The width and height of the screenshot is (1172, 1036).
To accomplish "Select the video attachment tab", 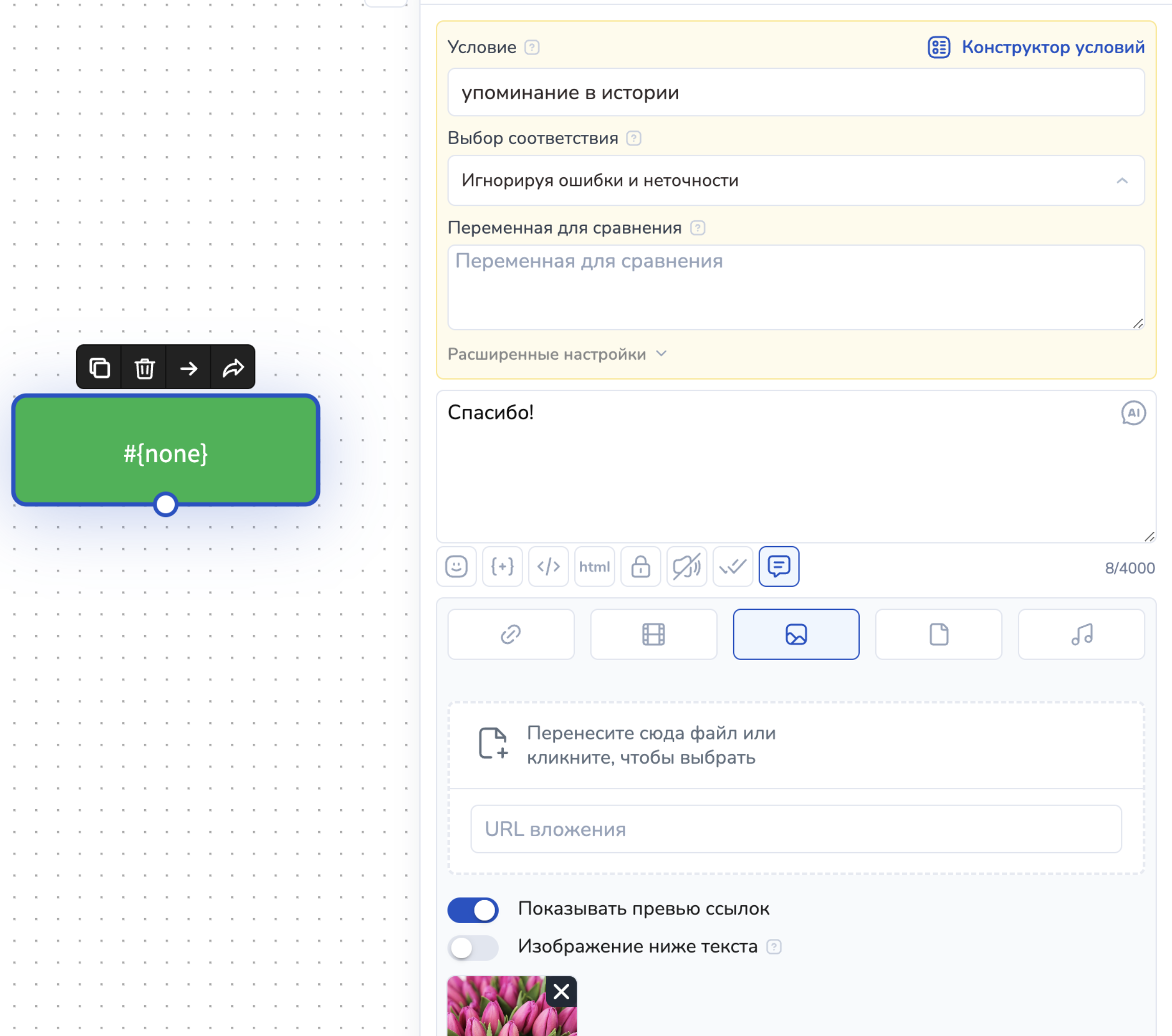I will pyautogui.click(x=653, y=634).
